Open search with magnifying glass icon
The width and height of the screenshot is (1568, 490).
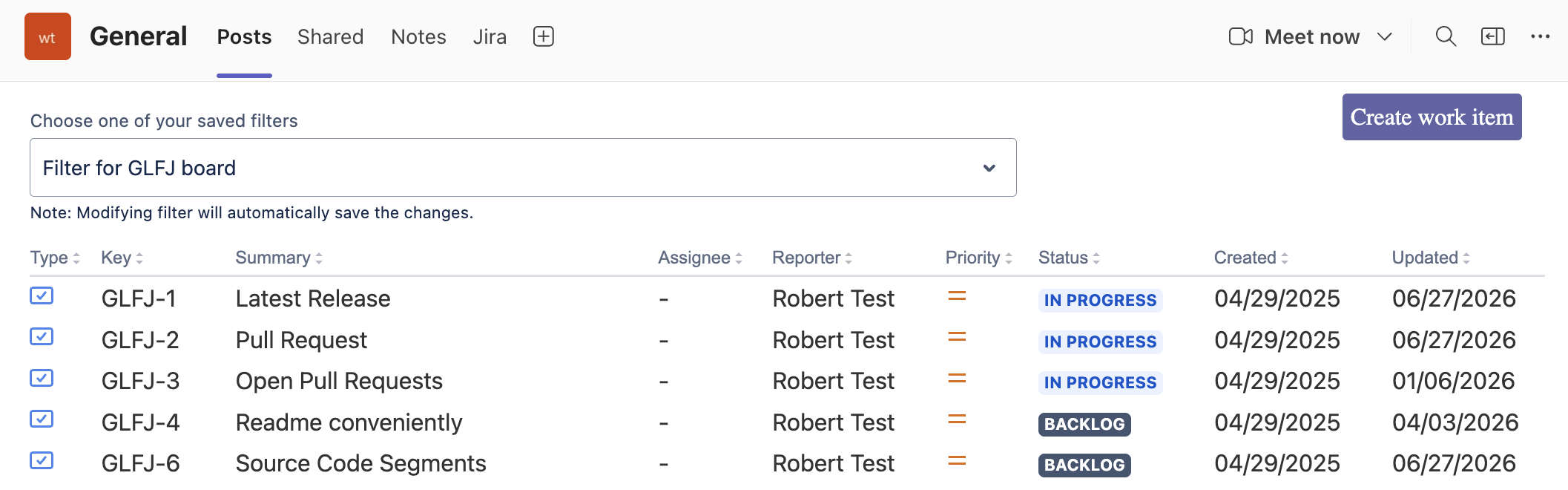coord(1446,36)
